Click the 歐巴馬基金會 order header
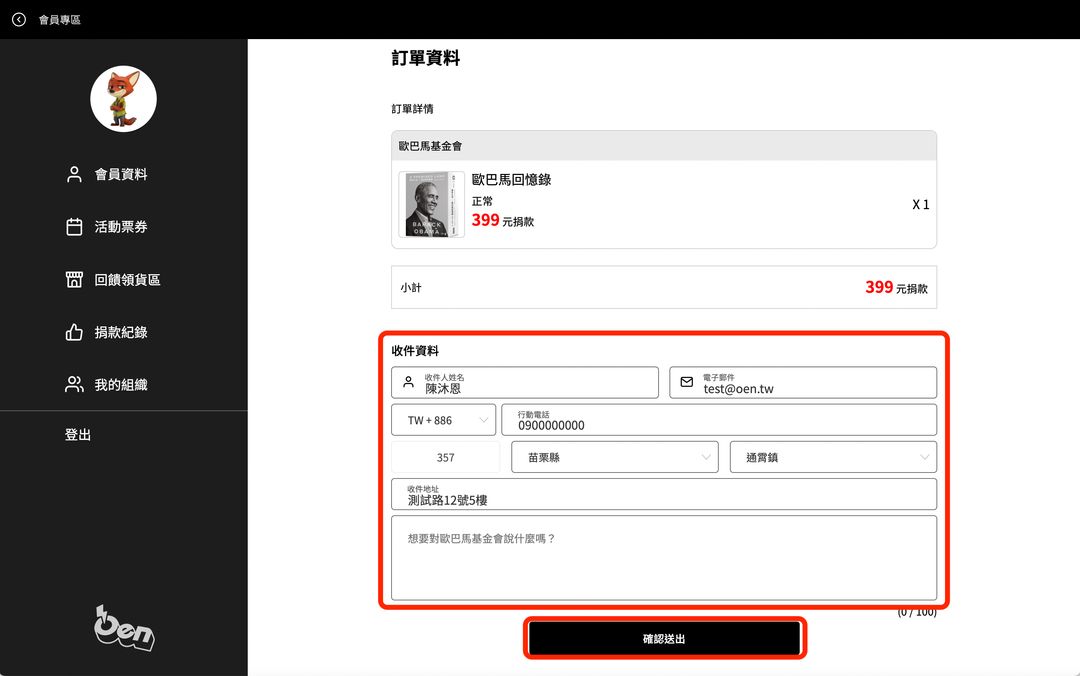The width and height of the screenshot is (1080, 676). (x=664, y=146)
